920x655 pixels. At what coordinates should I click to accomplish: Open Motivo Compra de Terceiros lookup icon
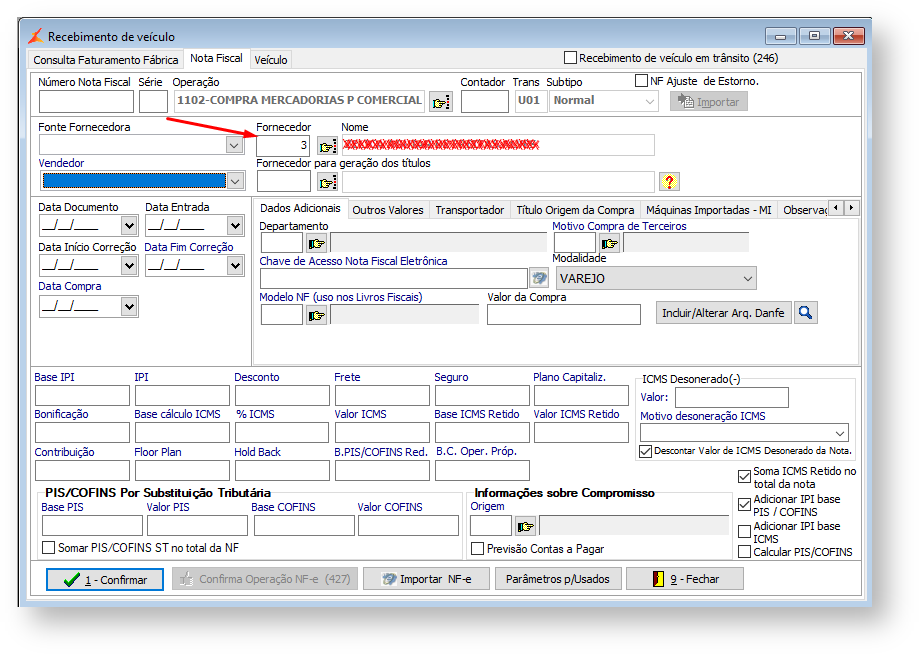click(610, 242)
